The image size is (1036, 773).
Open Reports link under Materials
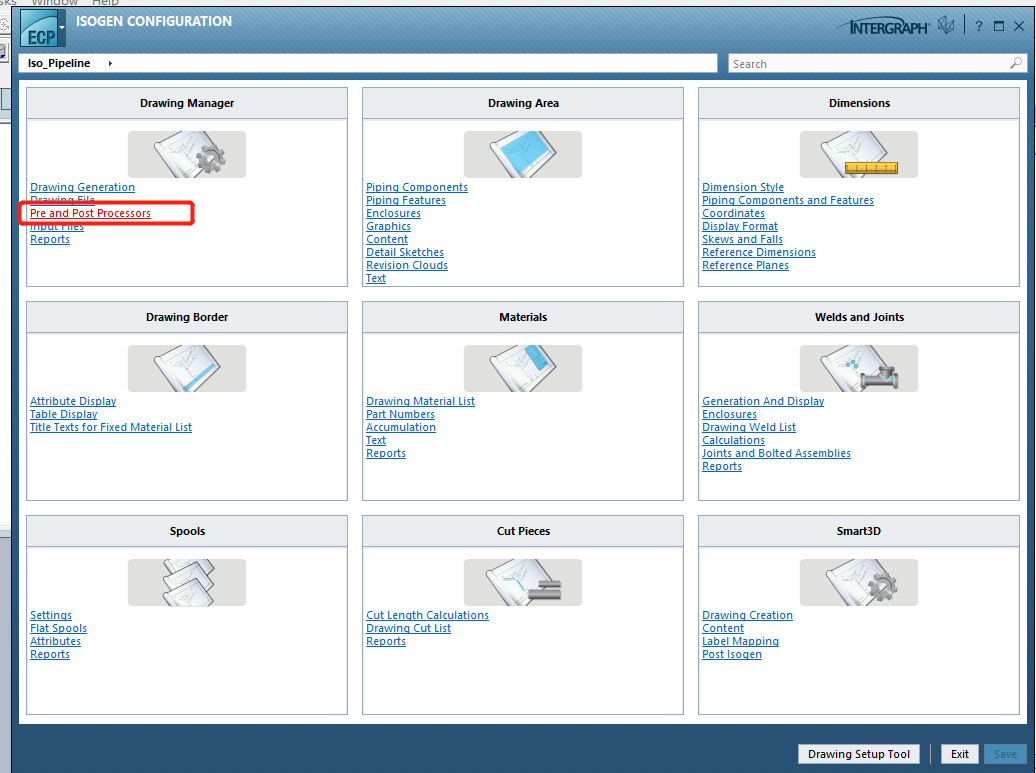point(386,453)
